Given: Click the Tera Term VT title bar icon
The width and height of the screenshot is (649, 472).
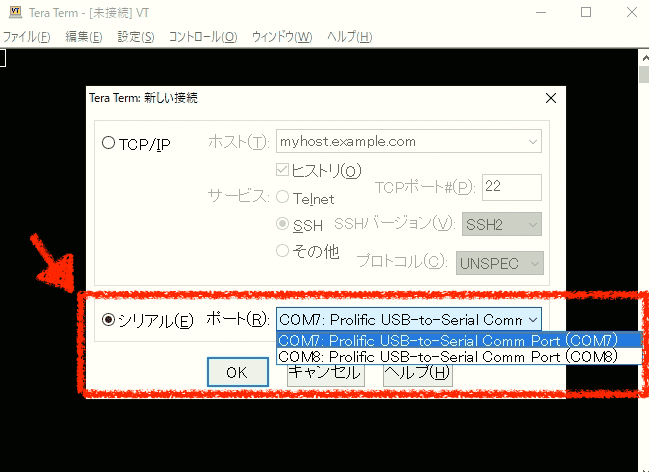Looking at the screenshot, I should [x=16, y=12].
